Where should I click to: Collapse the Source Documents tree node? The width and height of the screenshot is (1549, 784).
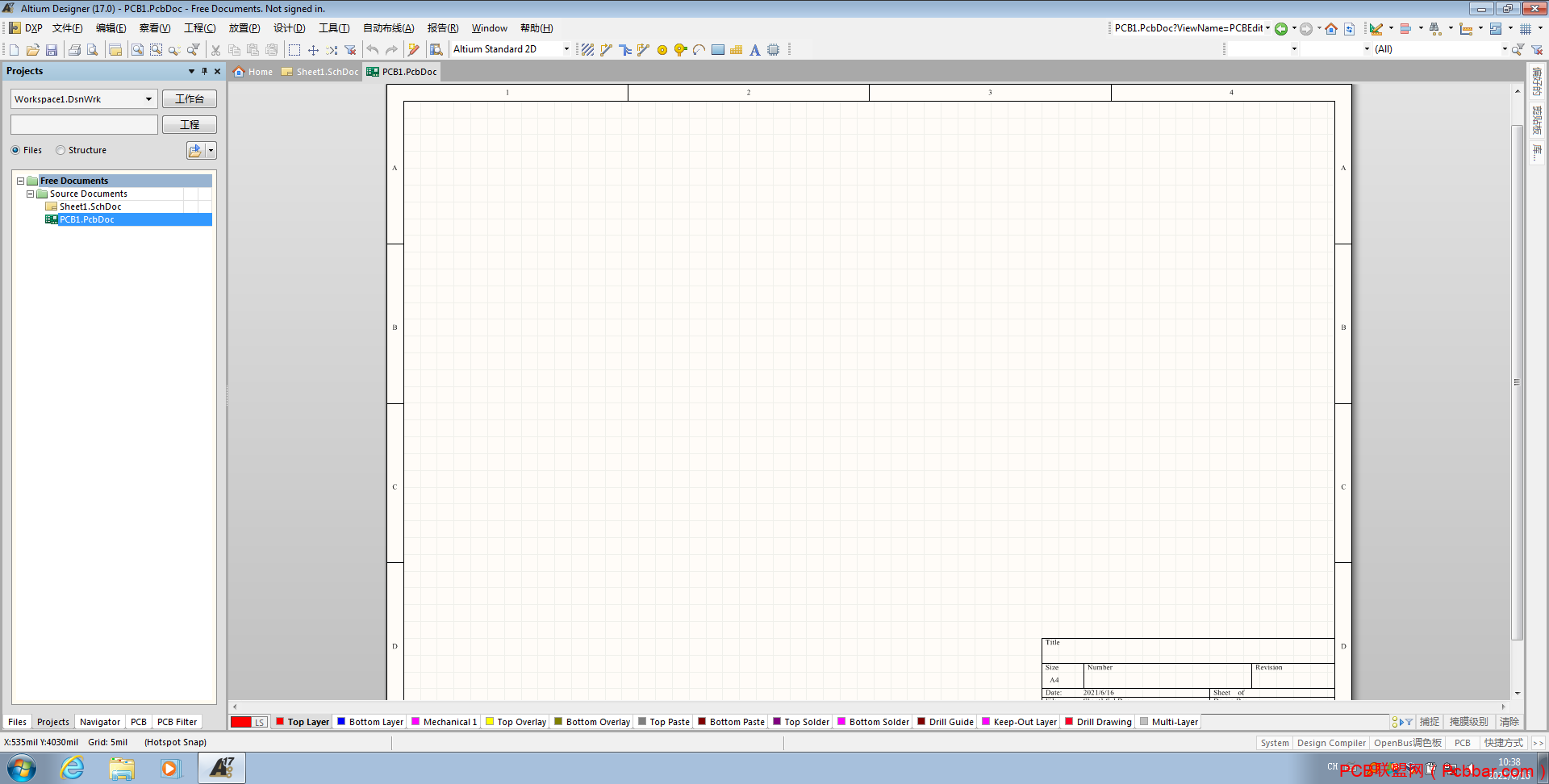[x=31, y=194]
